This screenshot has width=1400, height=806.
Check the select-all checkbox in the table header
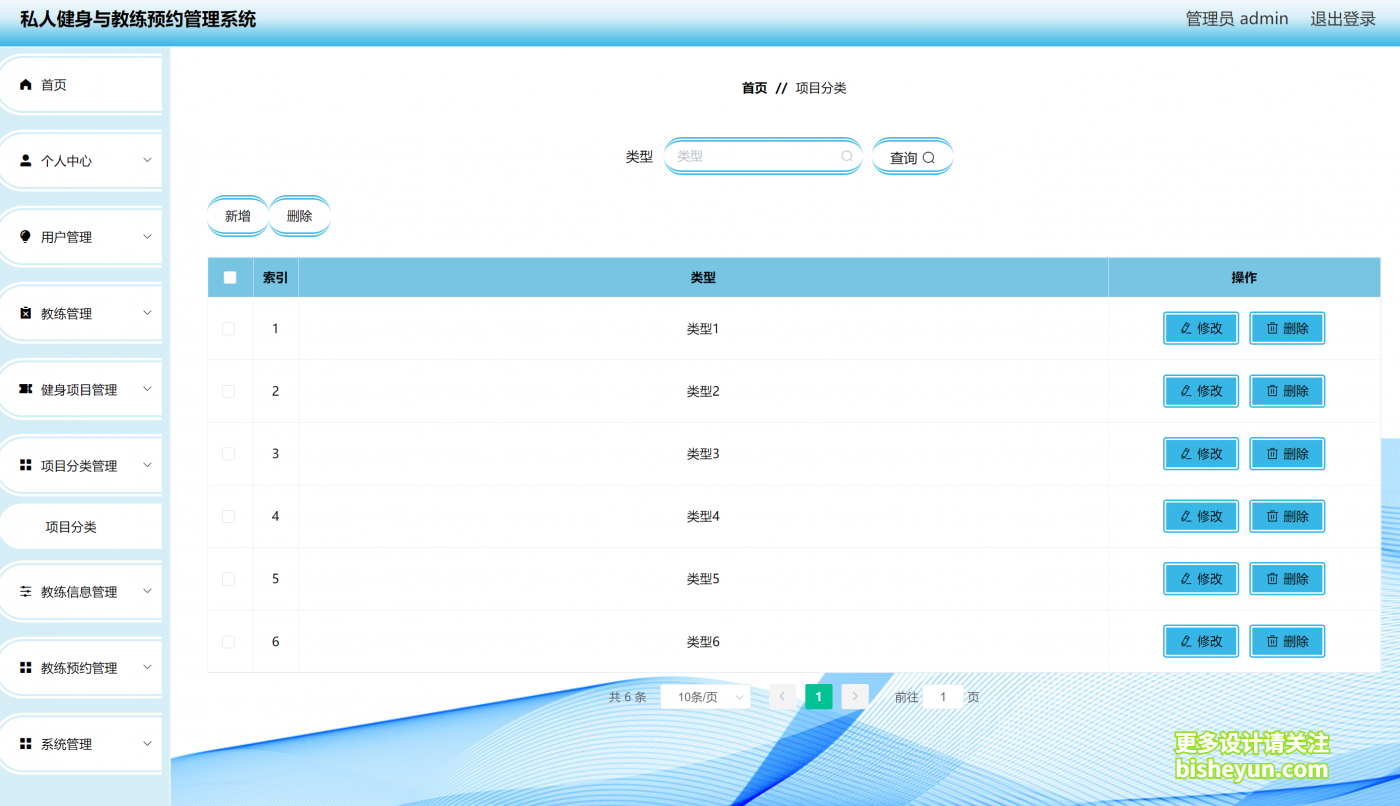pos(229,277)
